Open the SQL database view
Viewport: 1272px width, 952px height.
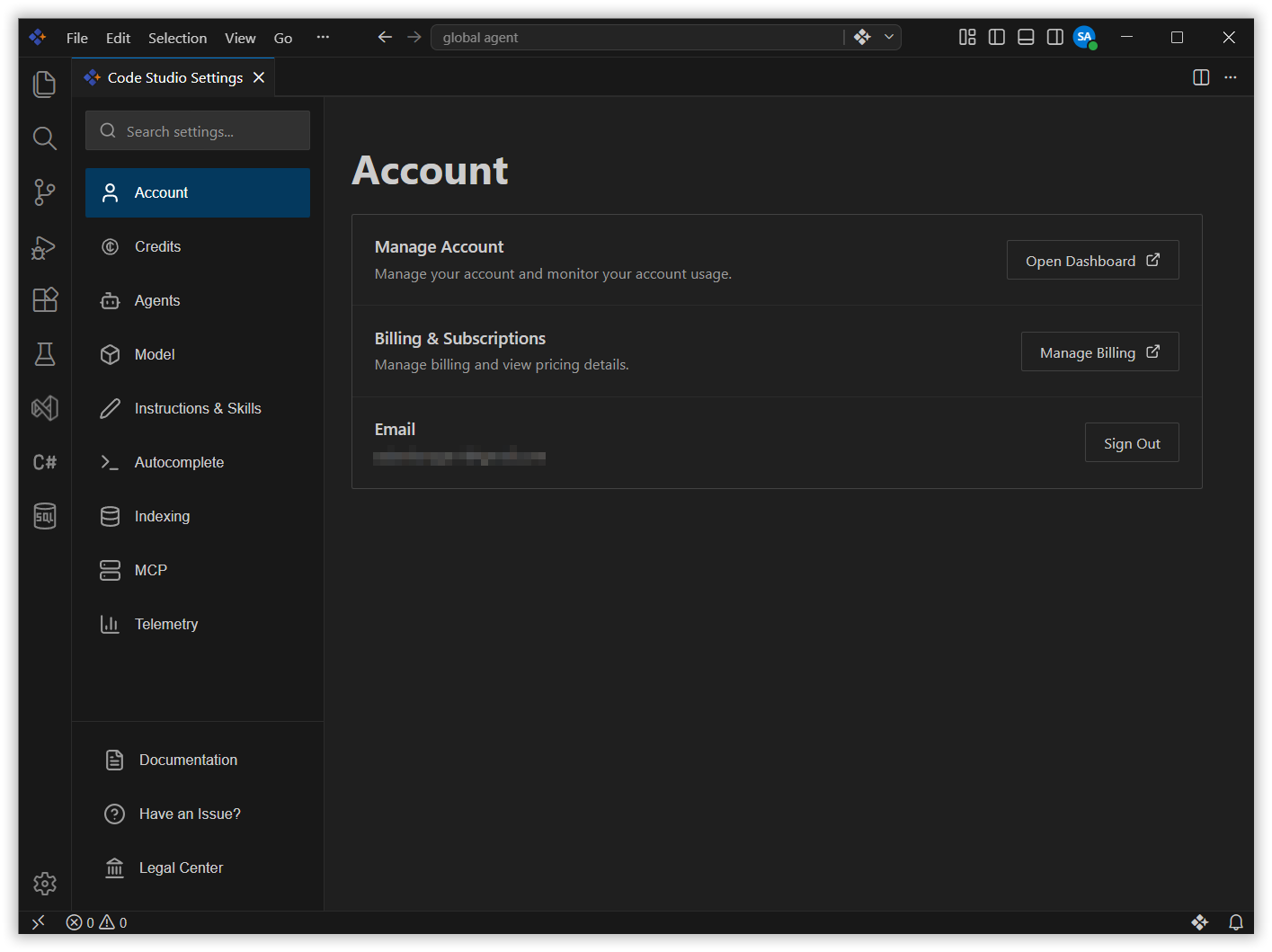(x=44, y=516)
